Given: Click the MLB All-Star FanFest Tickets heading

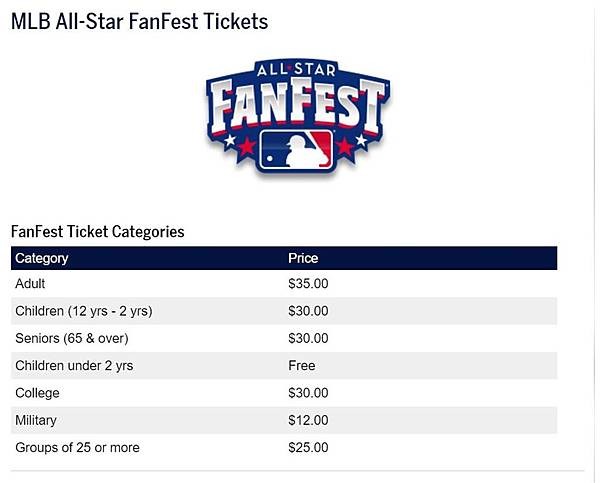Looking at the screenshot, I should coord(140,21).
